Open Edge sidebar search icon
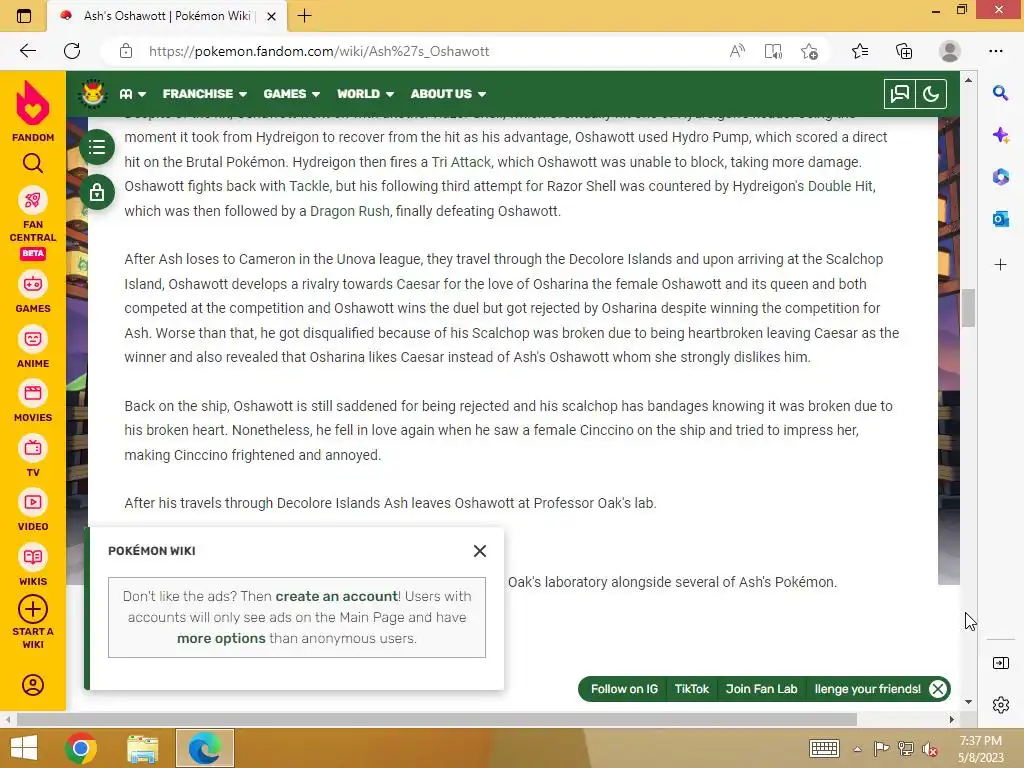This screenshot has width=1024, height=768. 1000,93
